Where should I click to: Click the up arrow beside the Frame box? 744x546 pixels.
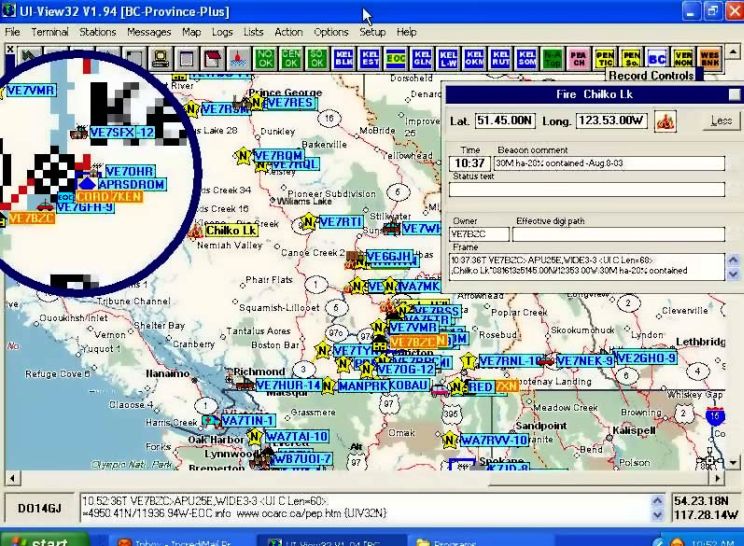click(x=733, y=260)
